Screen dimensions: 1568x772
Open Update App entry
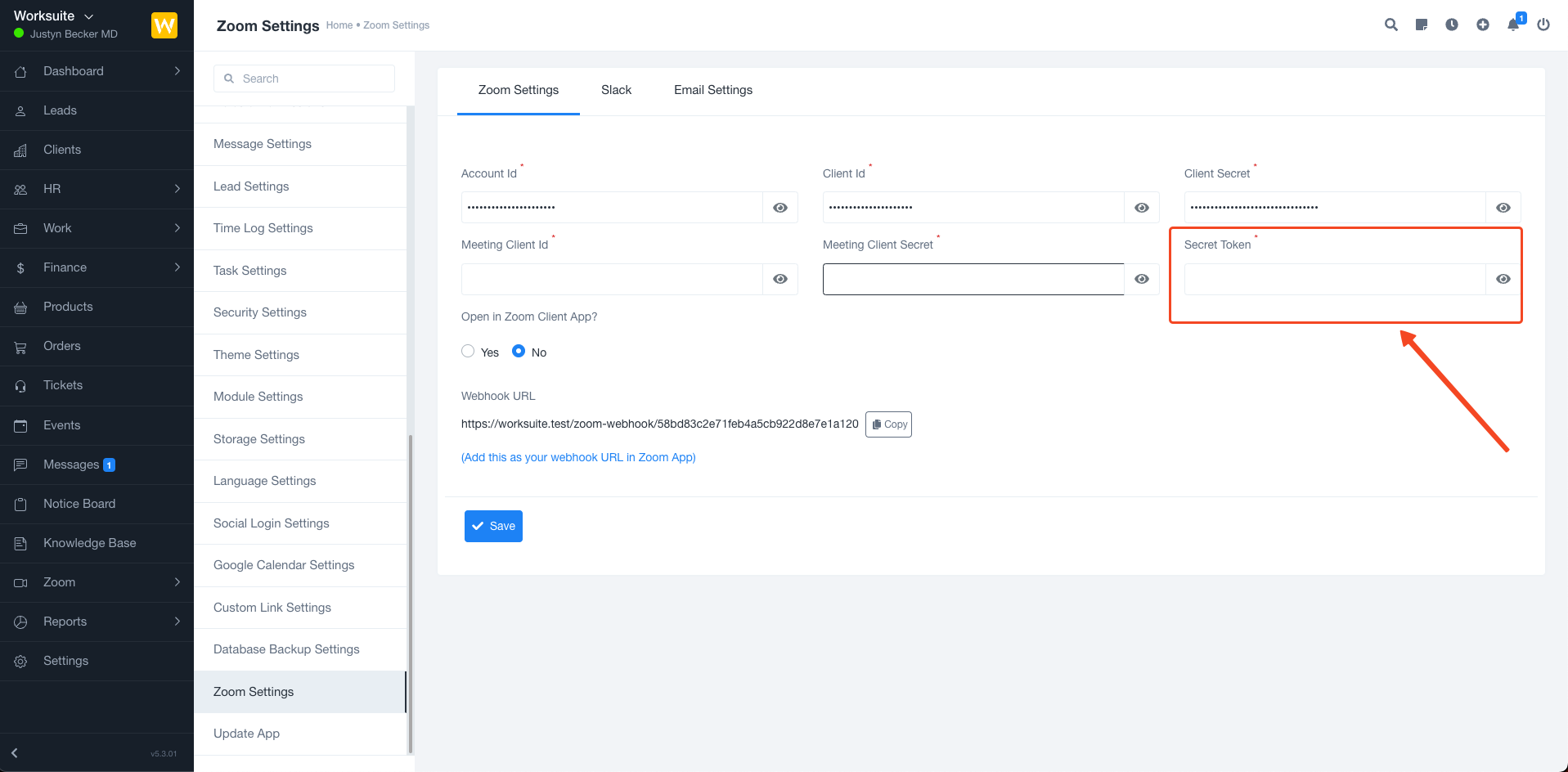[300, 734]
